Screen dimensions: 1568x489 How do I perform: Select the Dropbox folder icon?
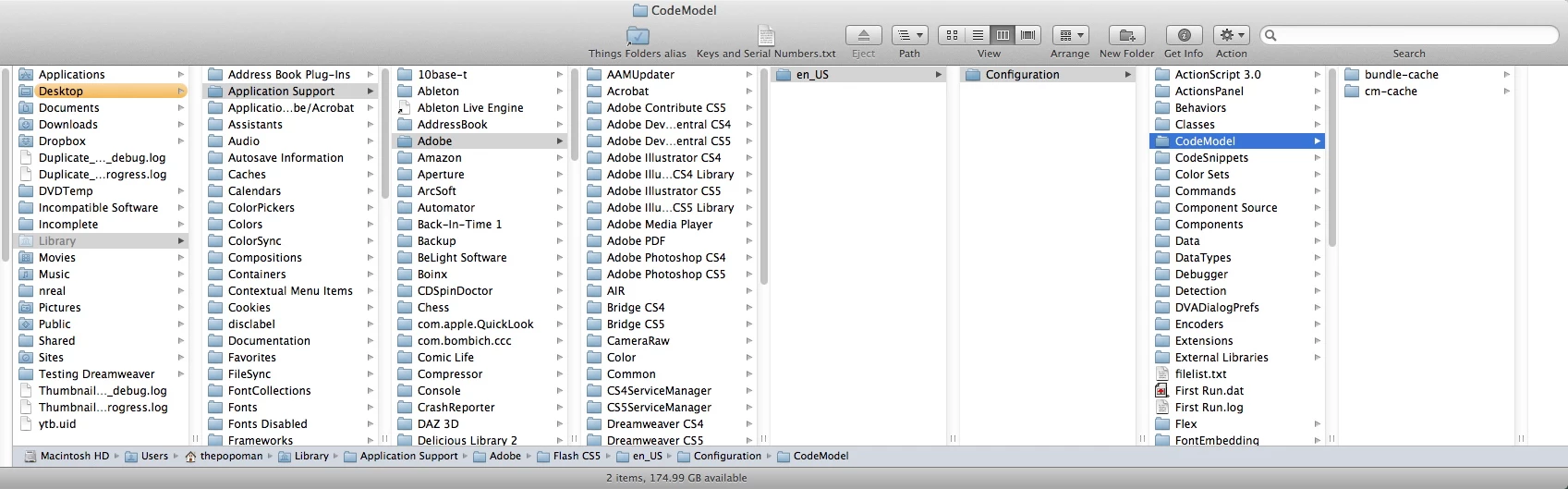click(26, 141)
